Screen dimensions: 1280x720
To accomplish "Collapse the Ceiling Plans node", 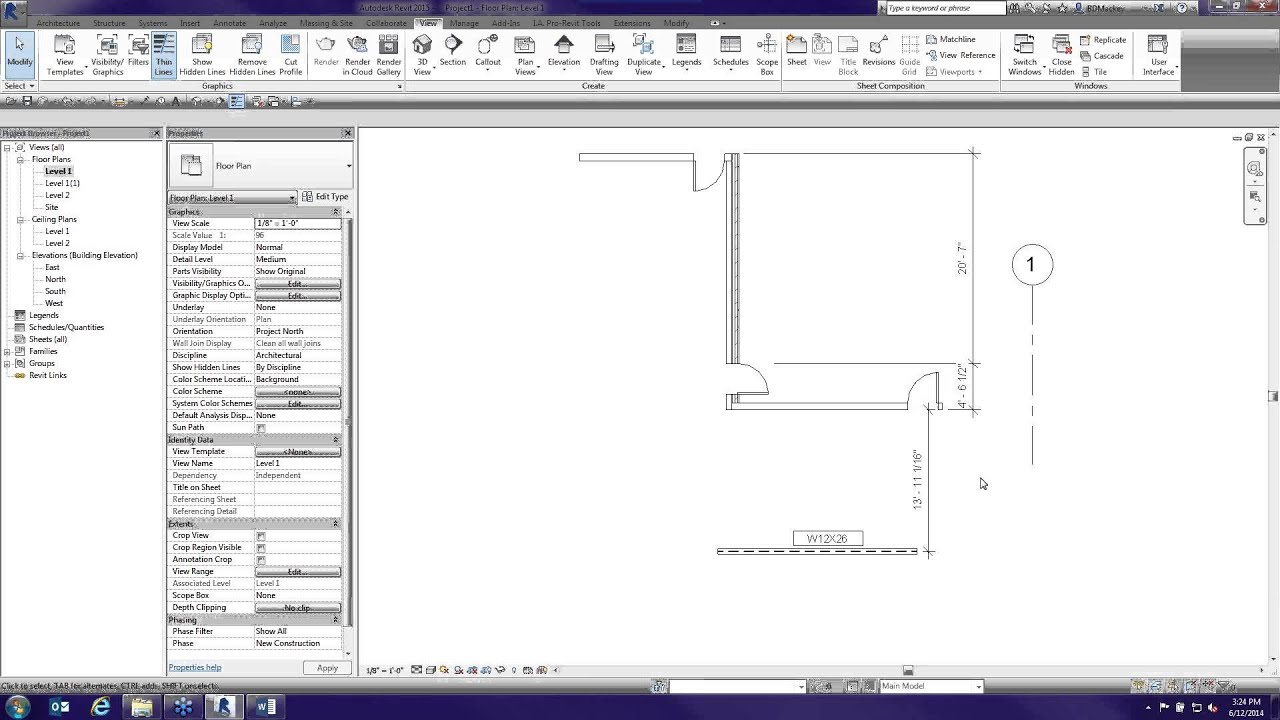I will tap(21, 219).
